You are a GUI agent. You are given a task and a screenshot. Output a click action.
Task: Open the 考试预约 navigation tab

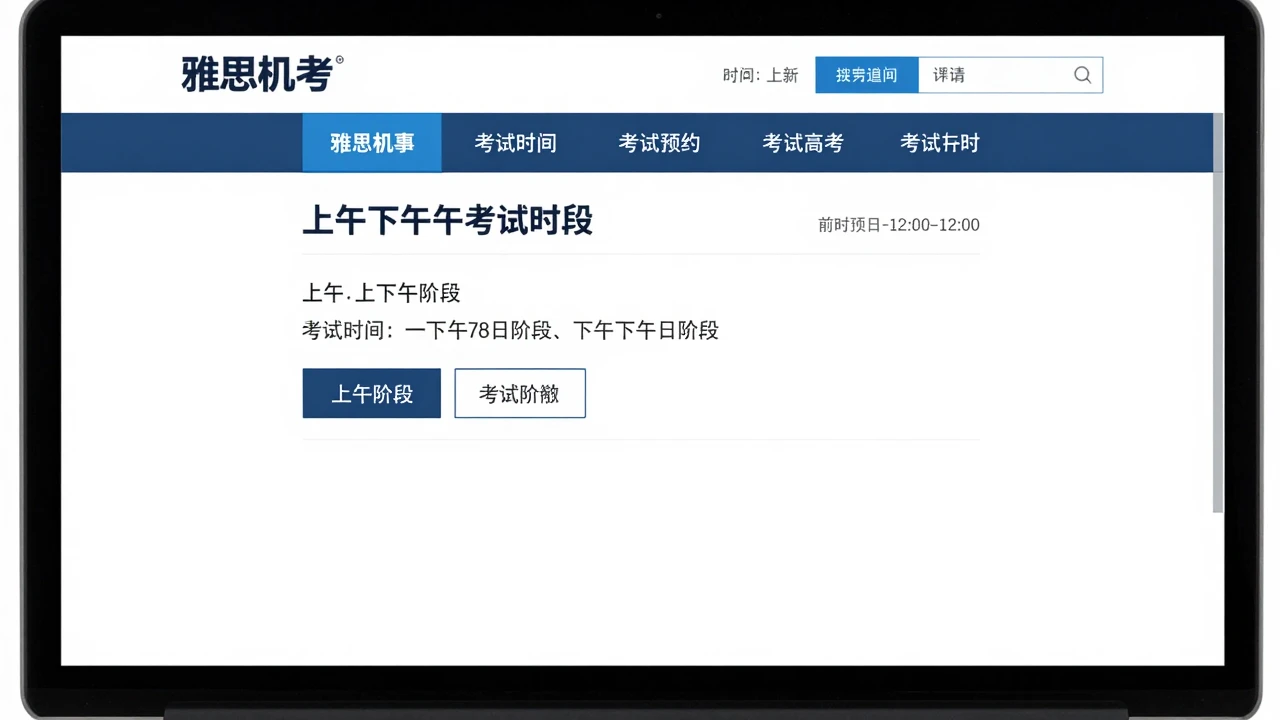[659, 143]
